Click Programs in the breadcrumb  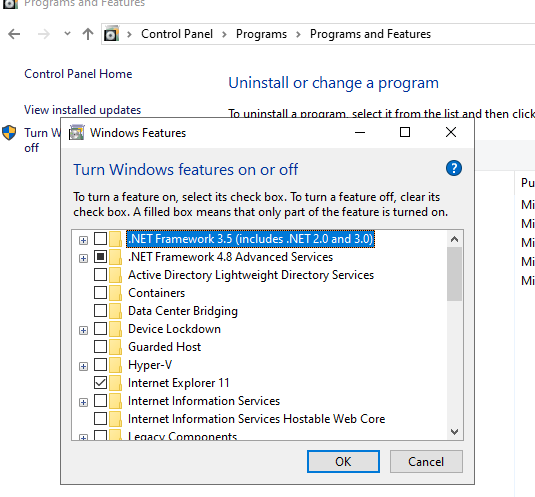[x=261, y=34]
